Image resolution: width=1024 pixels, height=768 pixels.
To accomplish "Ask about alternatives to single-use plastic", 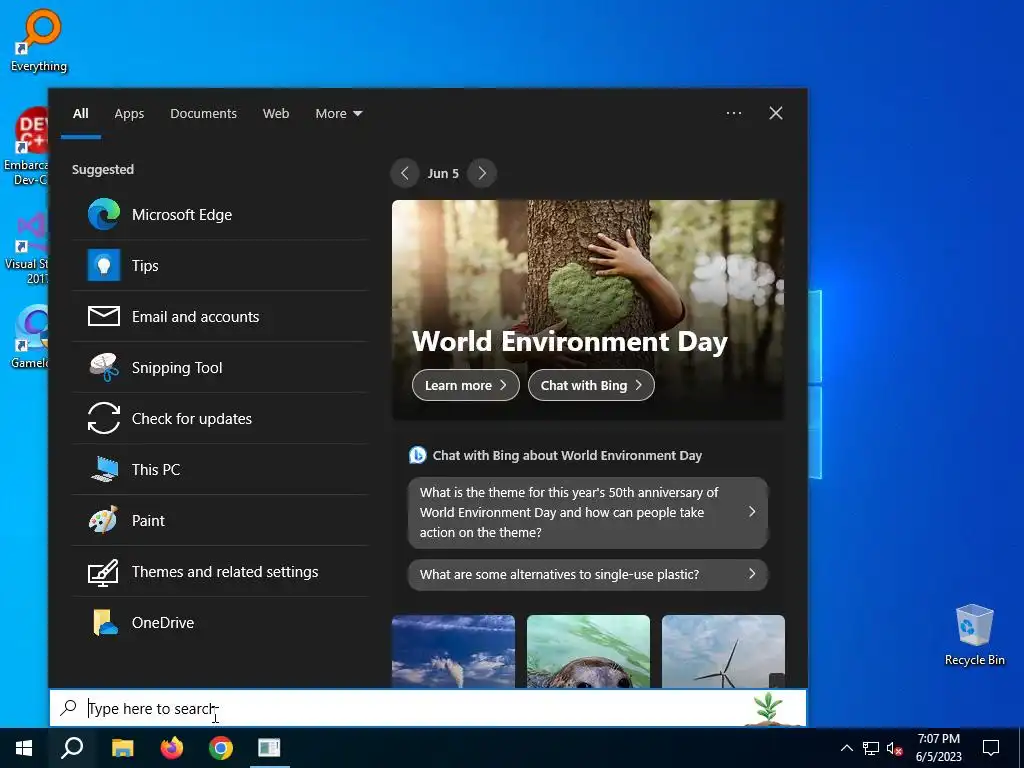I will [x=588, y=575].
